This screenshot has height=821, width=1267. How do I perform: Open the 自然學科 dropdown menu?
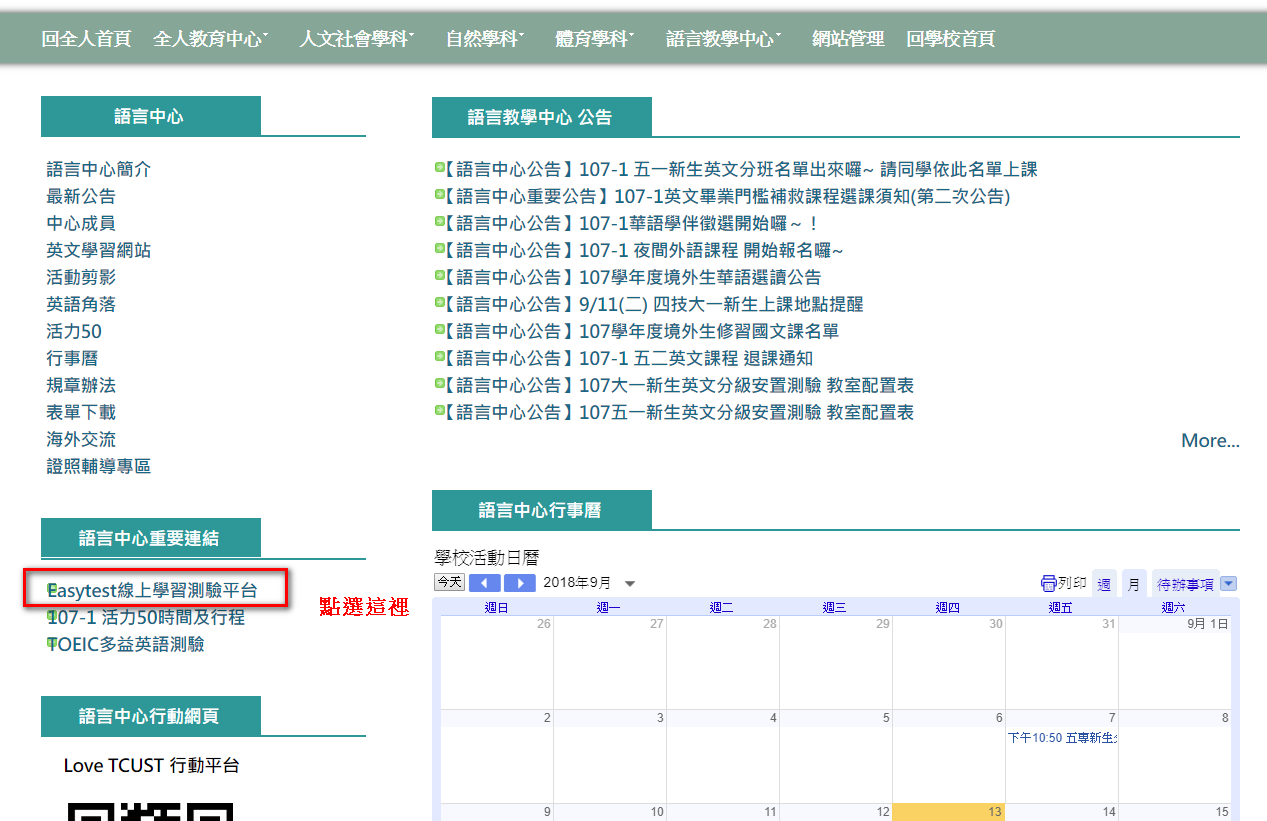point(485,39)
